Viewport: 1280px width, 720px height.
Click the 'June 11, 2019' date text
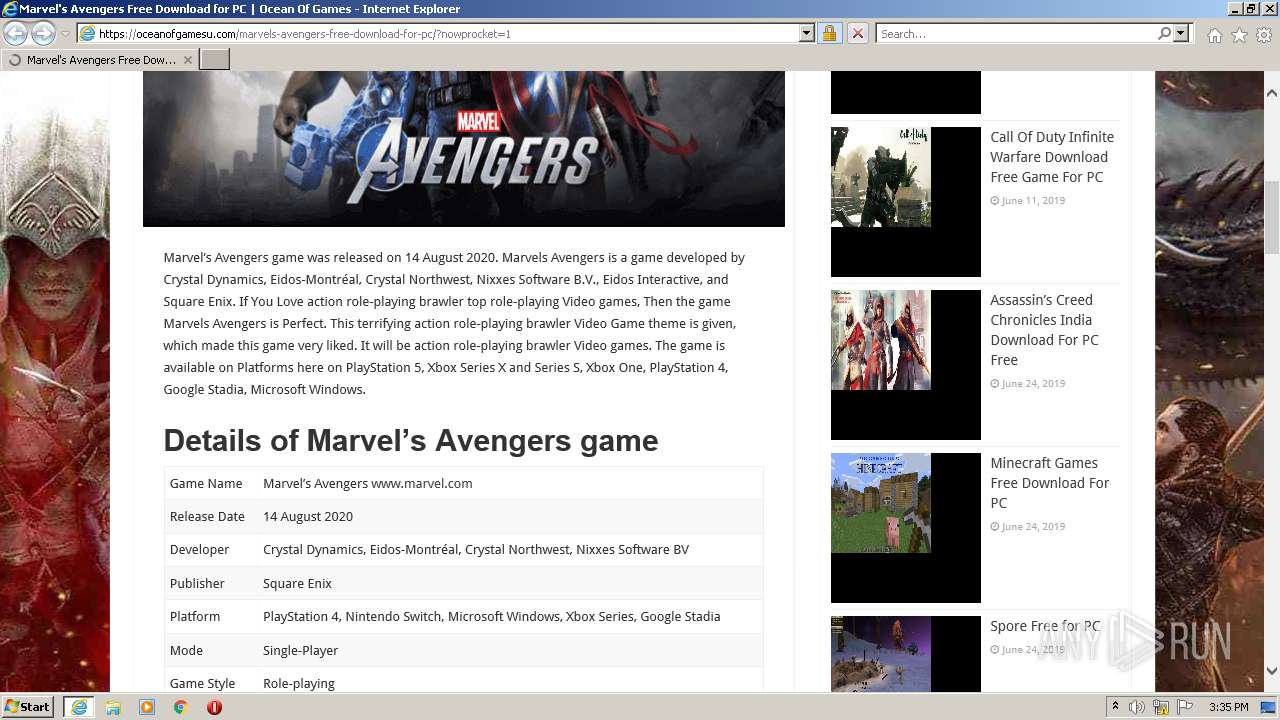(x=1033, y=200)
